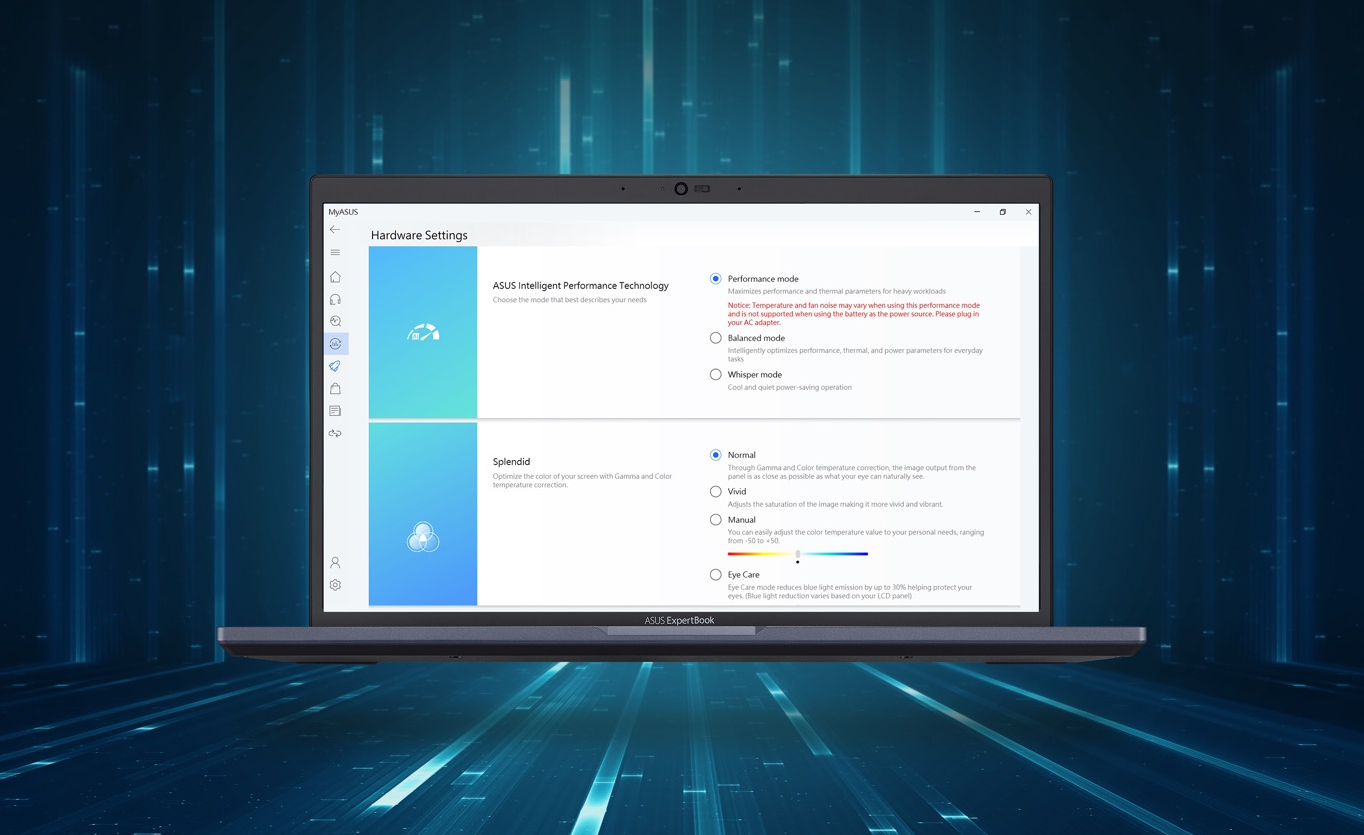Click the performance gauge tile icon
The image size is (1364, 835).
[x=423, y=332]
